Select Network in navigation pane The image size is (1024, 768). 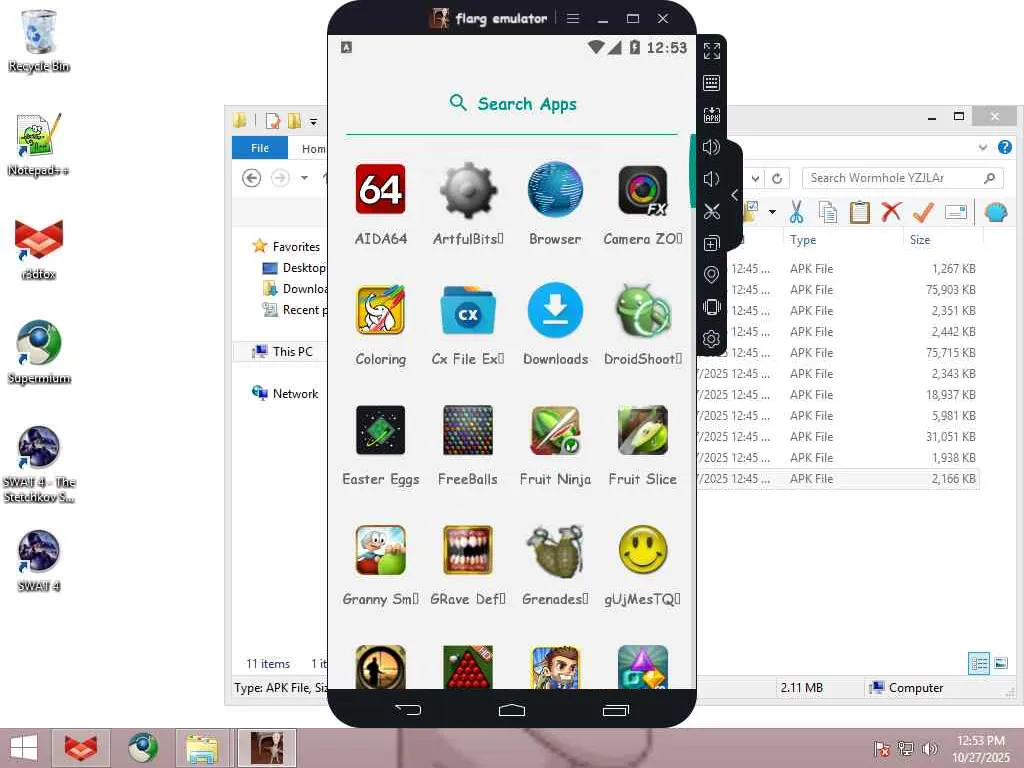(x=295, y=394)
